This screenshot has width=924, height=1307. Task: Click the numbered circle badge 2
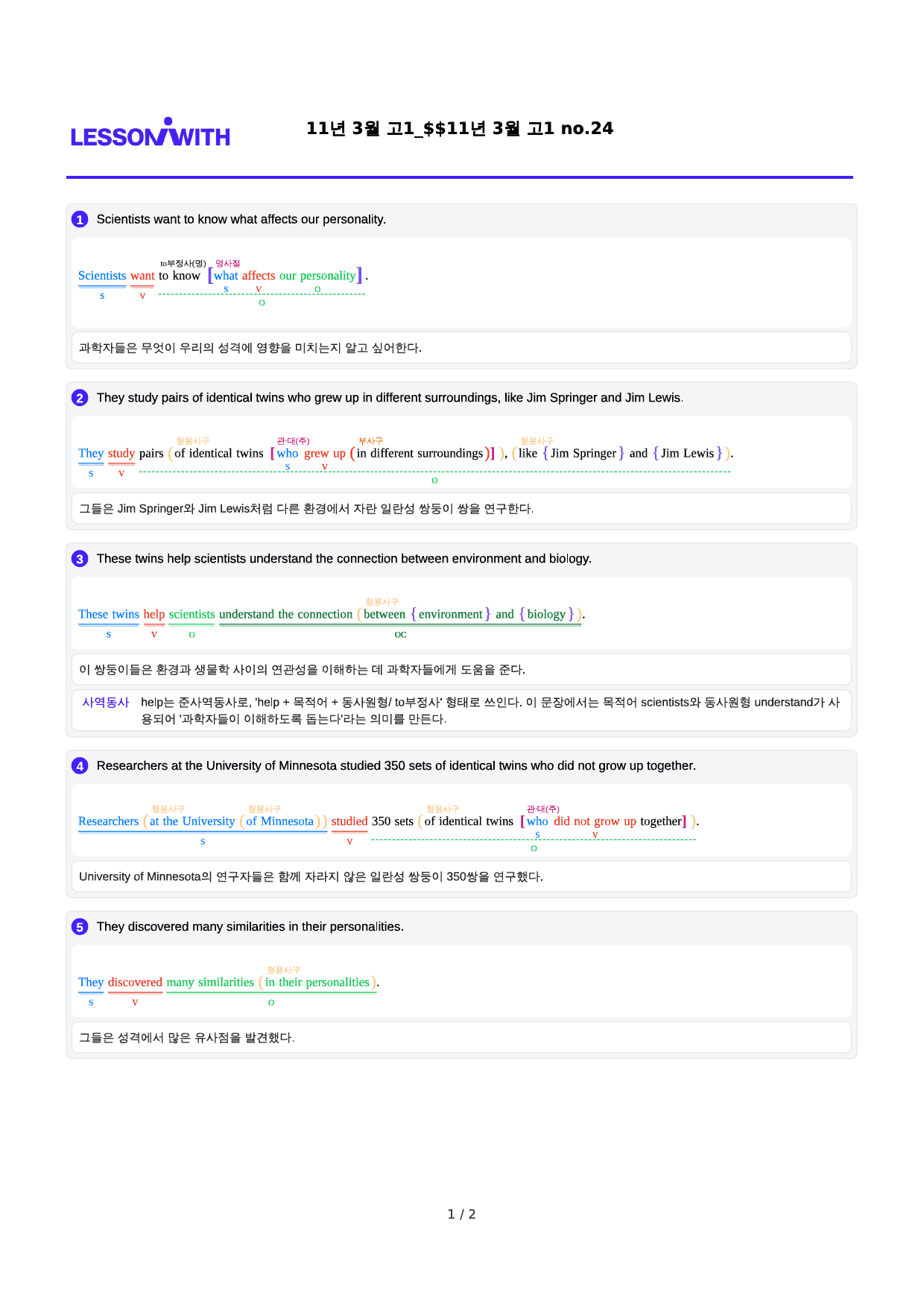[x=80, y=398]
